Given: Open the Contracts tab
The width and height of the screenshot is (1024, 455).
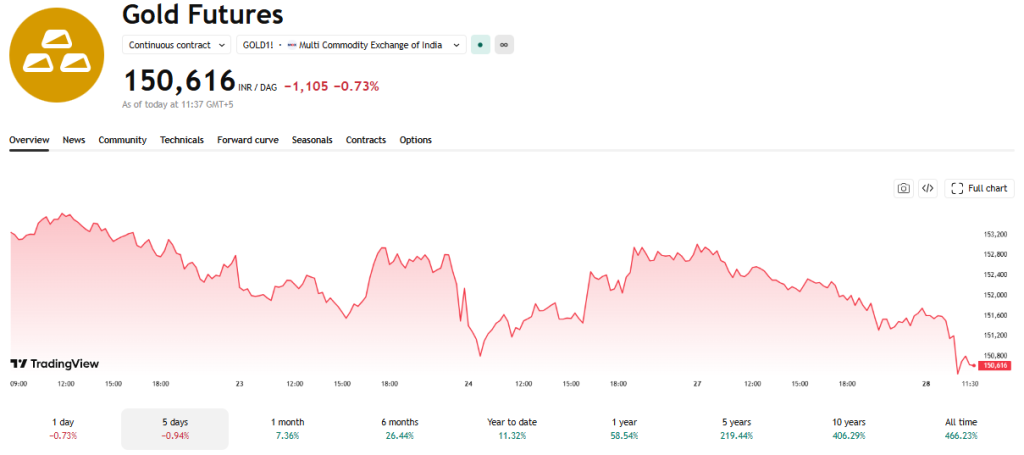Looking at the screenshot, I should click(366, 140).
